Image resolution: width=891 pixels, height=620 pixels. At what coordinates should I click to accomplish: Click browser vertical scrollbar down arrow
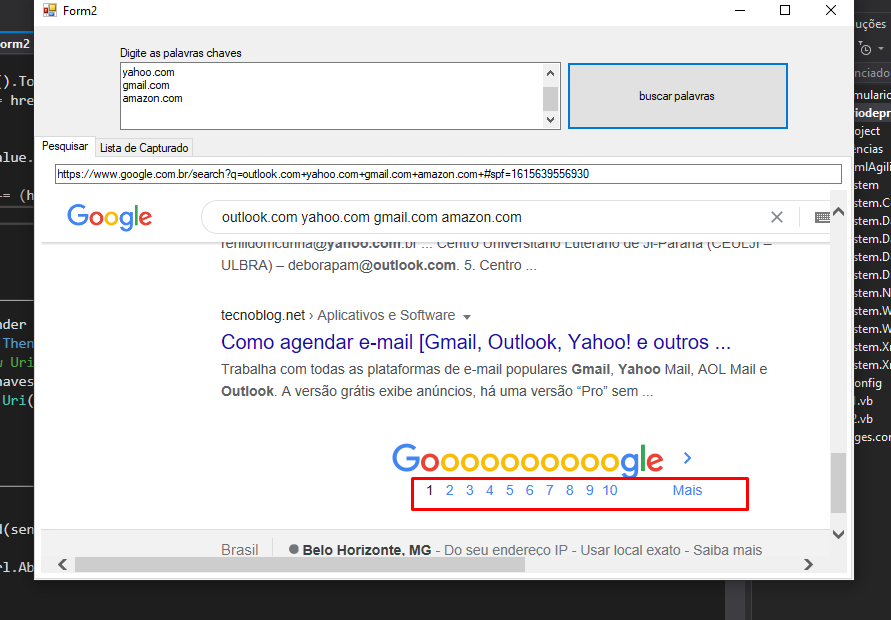coord(838,534)
